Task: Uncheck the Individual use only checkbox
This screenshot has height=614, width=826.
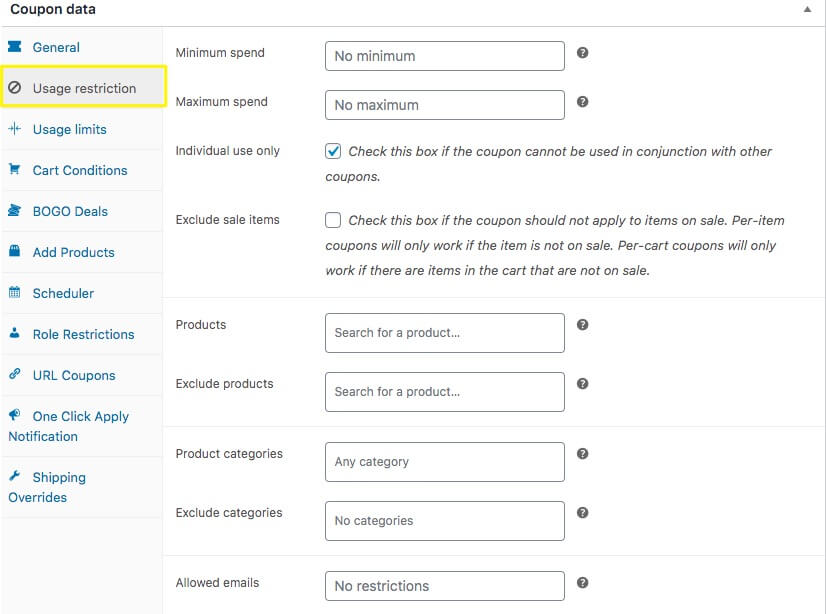Action: point(333,151)
